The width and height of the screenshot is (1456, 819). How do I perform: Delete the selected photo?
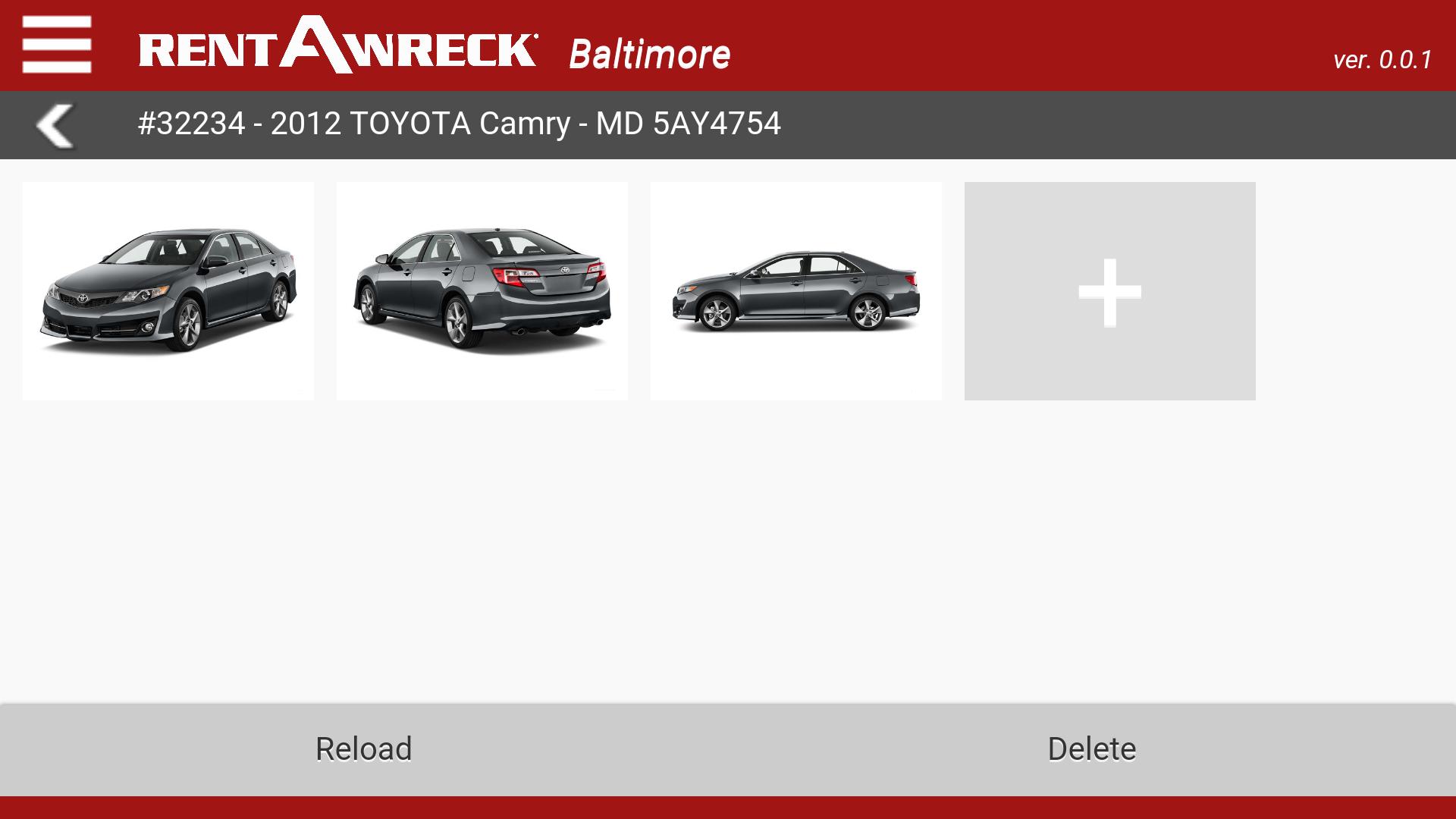1092,749
